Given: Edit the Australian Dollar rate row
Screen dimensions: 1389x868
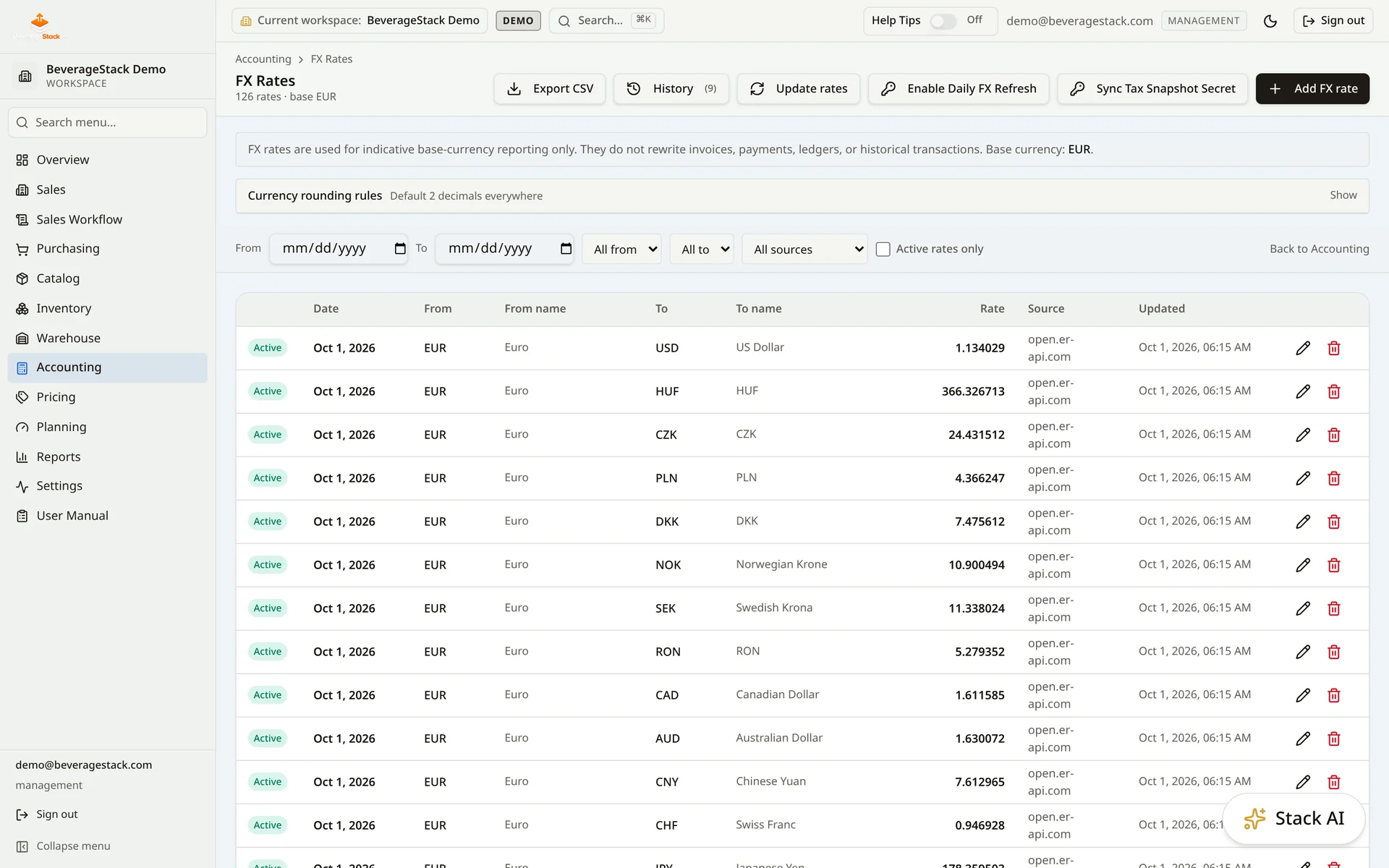Looking at the screenshot, I should [x=1303, y=739].
